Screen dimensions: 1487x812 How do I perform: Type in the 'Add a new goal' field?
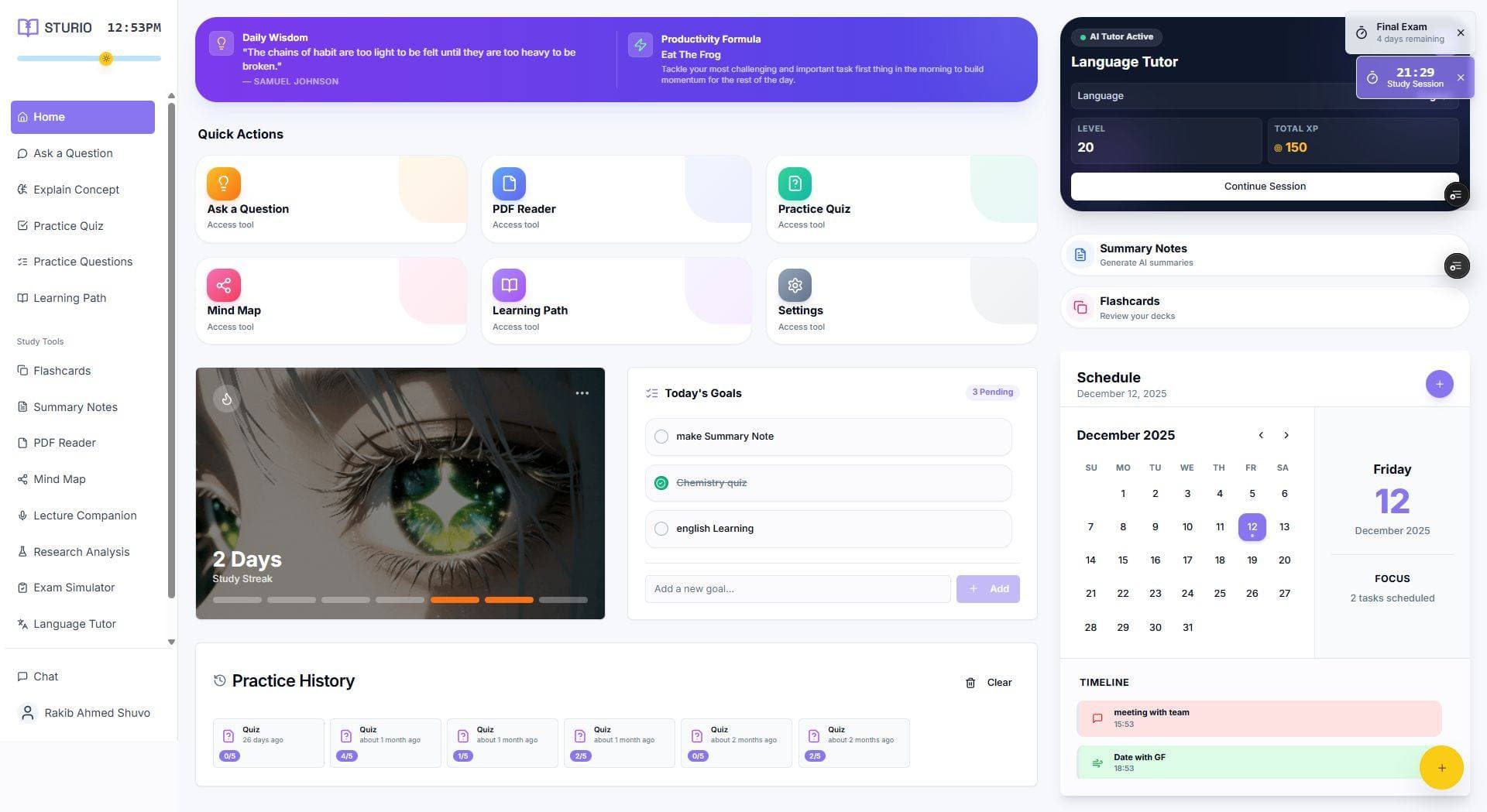tap(798, 588)
